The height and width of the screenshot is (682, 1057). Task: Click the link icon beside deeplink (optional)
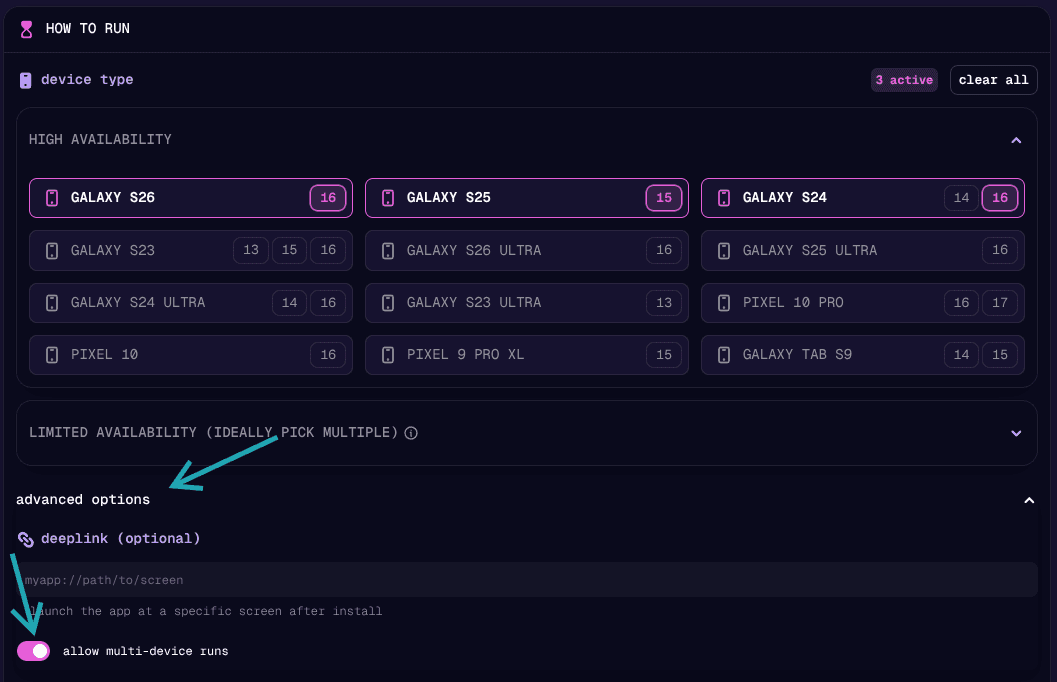pyautogui.click(x=26, y=539)
